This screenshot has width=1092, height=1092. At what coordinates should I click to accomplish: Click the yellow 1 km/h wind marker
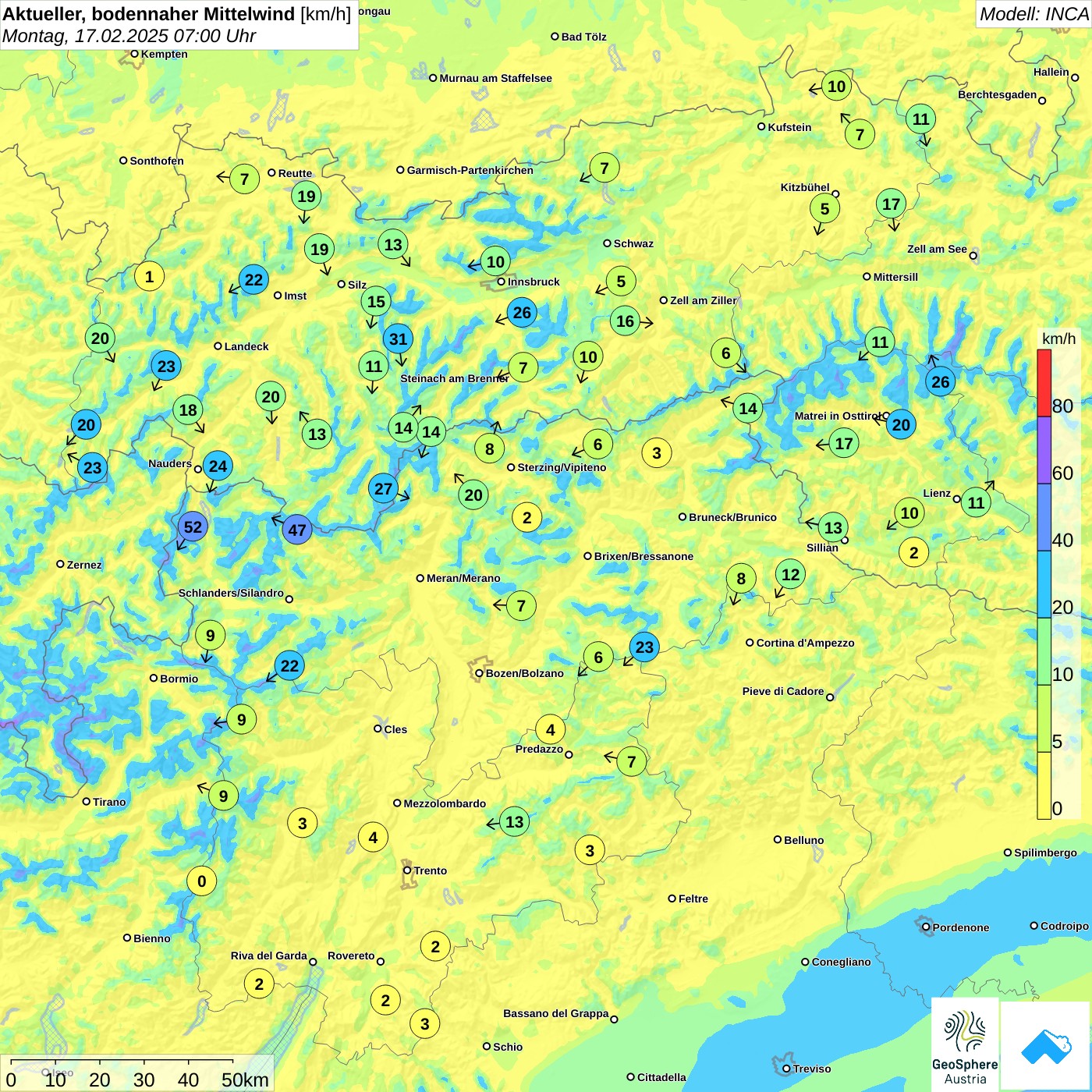coord(149,276)
